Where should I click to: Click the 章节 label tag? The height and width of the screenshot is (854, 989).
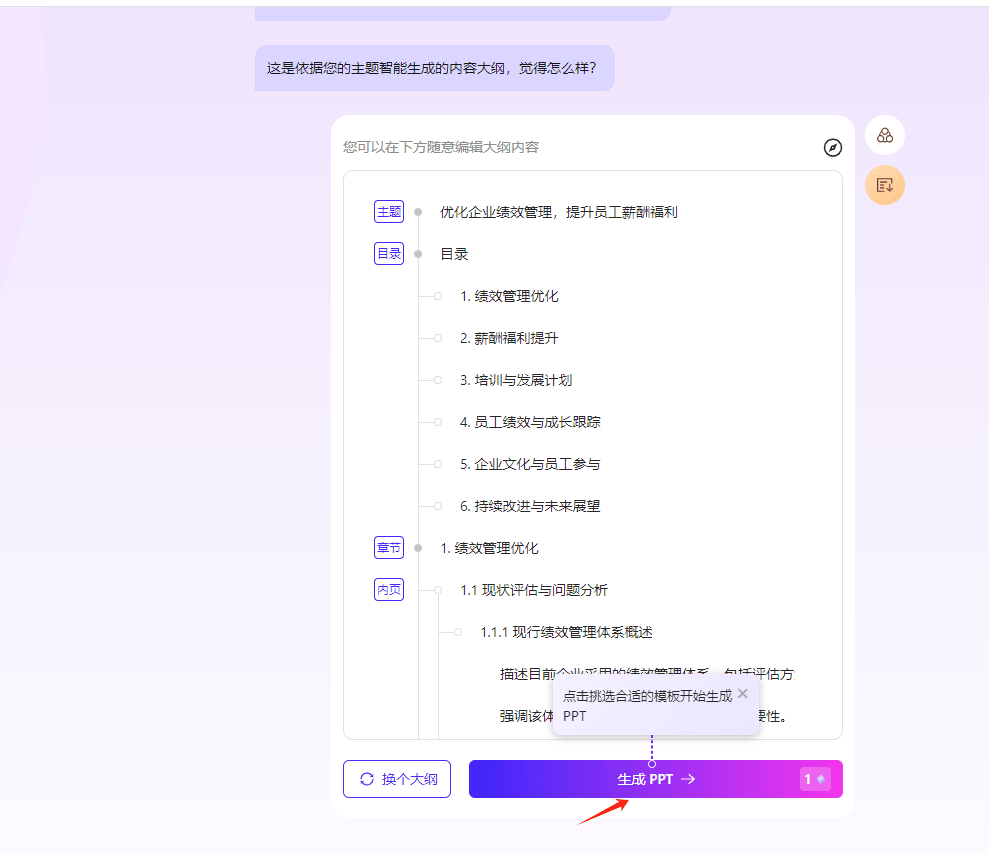point(388,548)
